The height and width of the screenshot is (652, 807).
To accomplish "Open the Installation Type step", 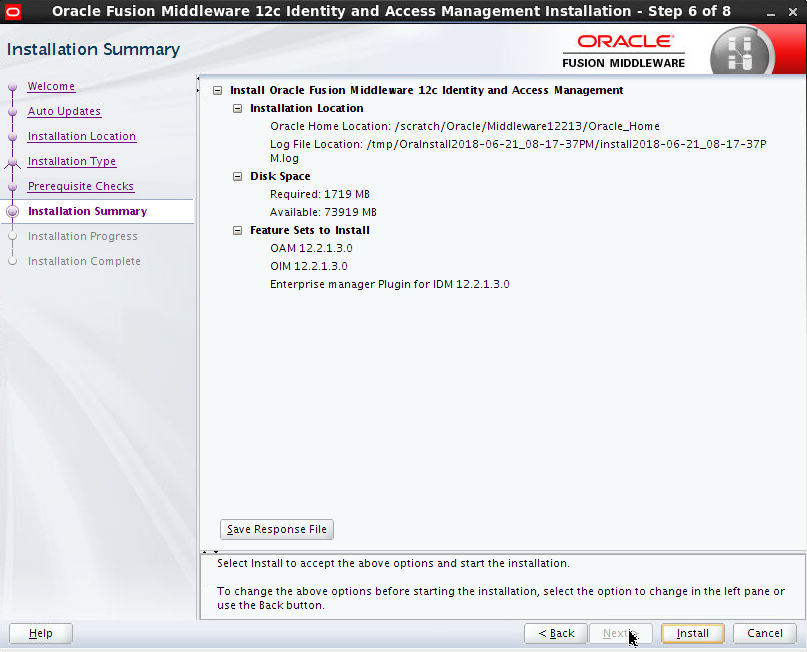I will pos(72,162).
